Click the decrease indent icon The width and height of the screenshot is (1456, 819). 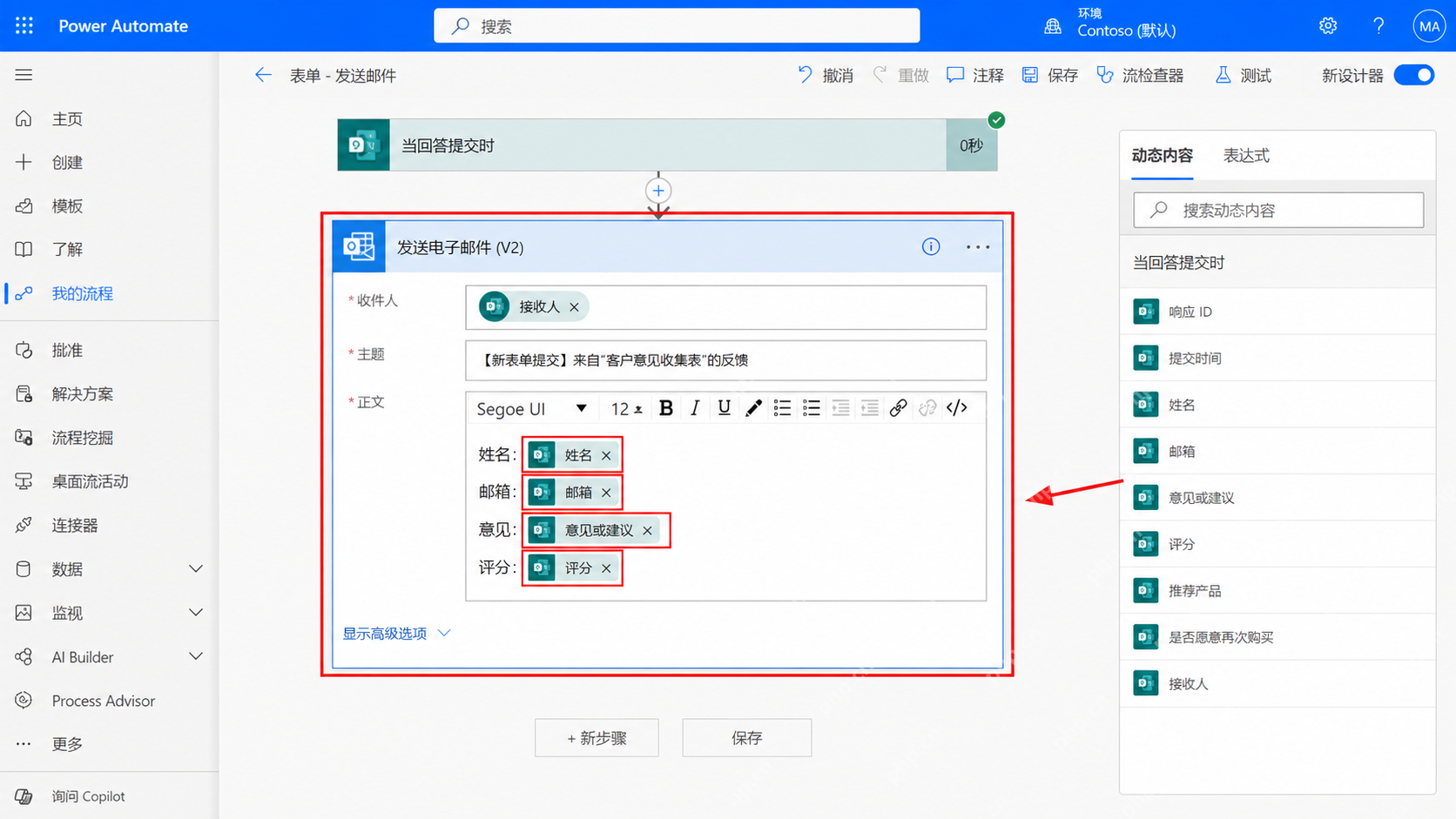pyautogui.click(x=840, y=408)
